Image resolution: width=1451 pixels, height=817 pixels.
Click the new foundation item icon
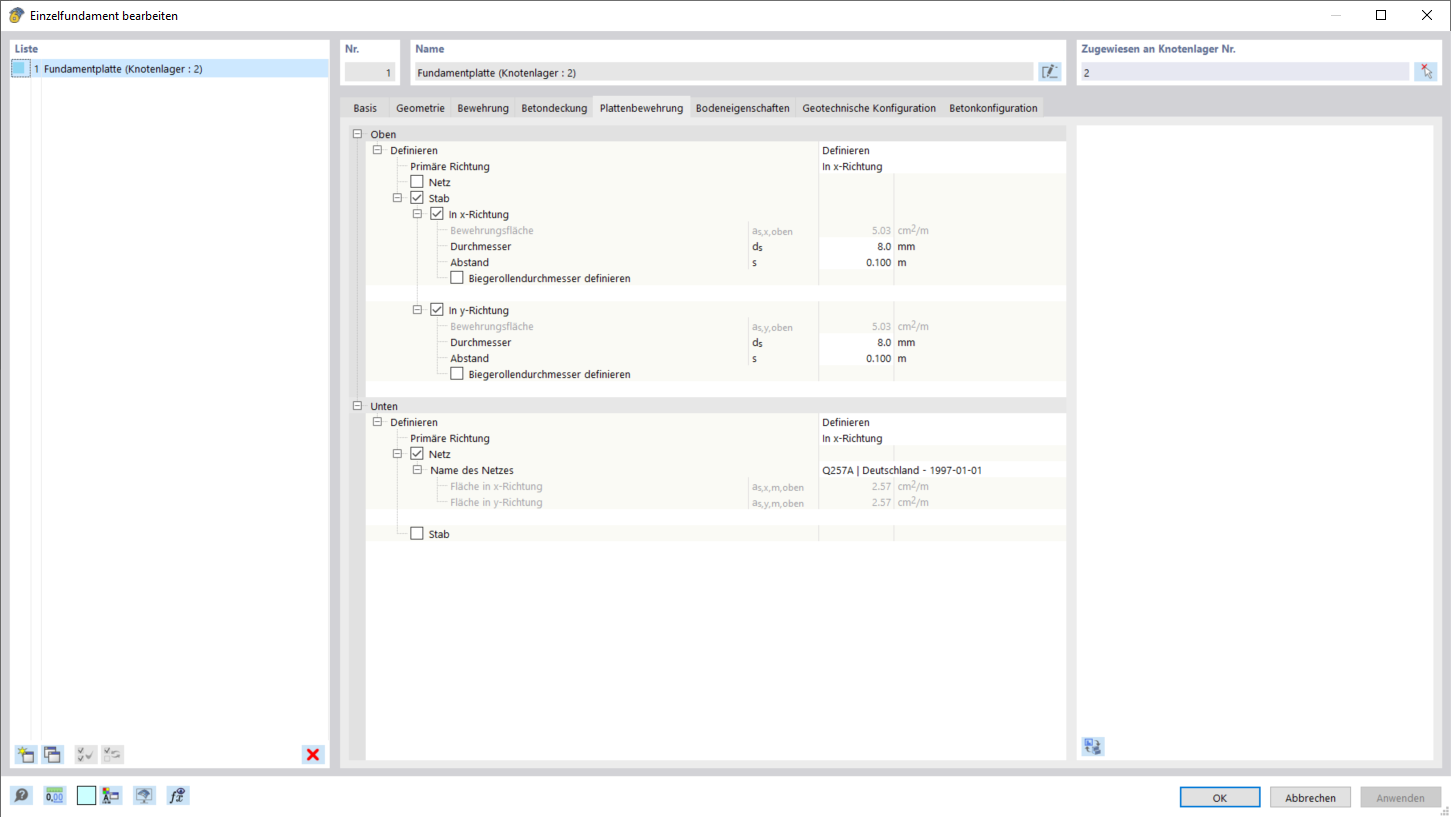[x=25, y=755]
